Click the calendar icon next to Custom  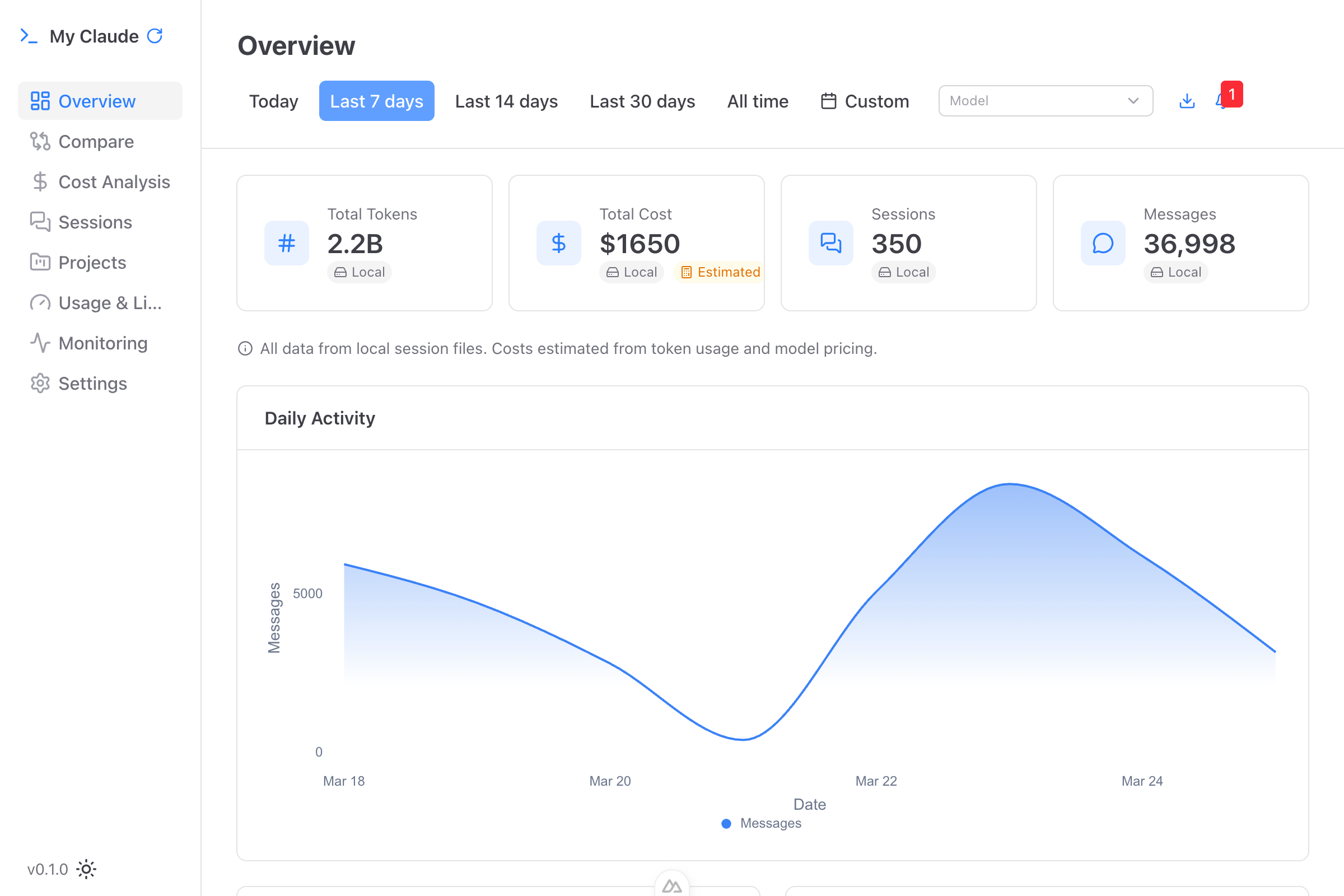pos(829,101)
